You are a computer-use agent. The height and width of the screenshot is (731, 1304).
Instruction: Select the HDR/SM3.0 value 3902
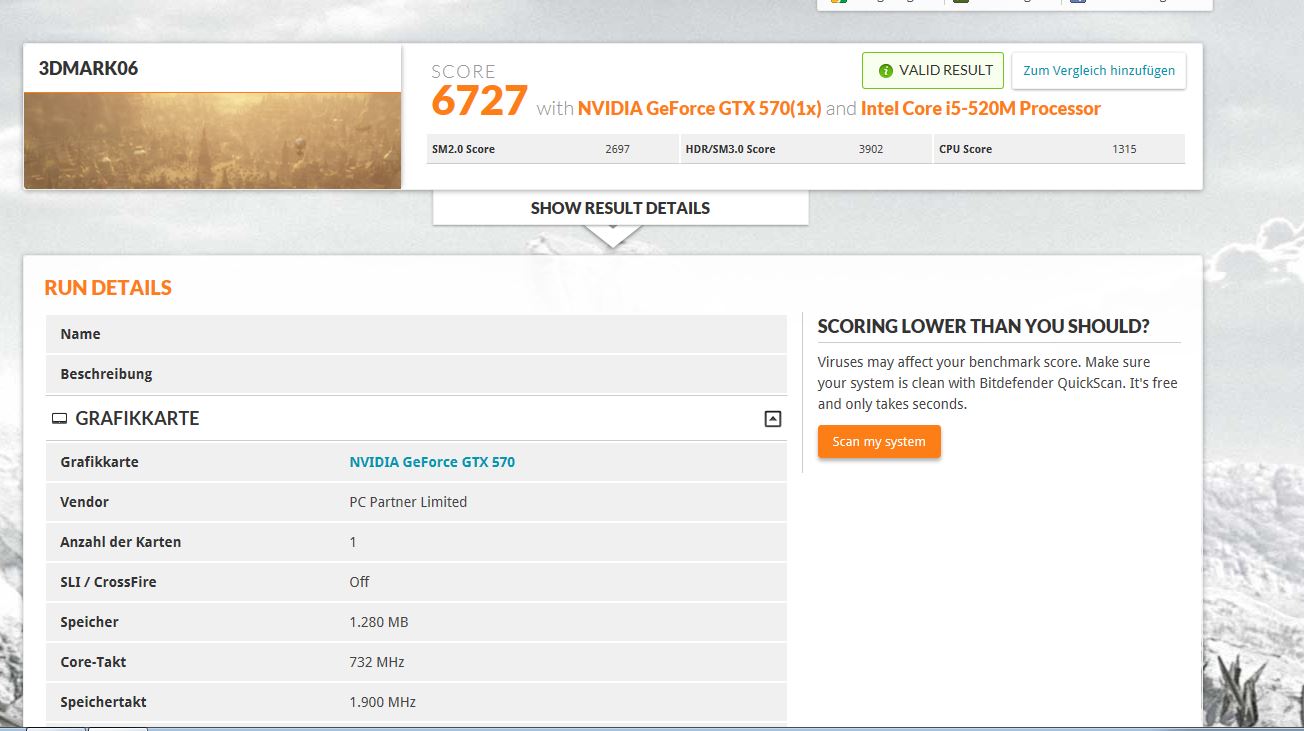coord(871,149)
